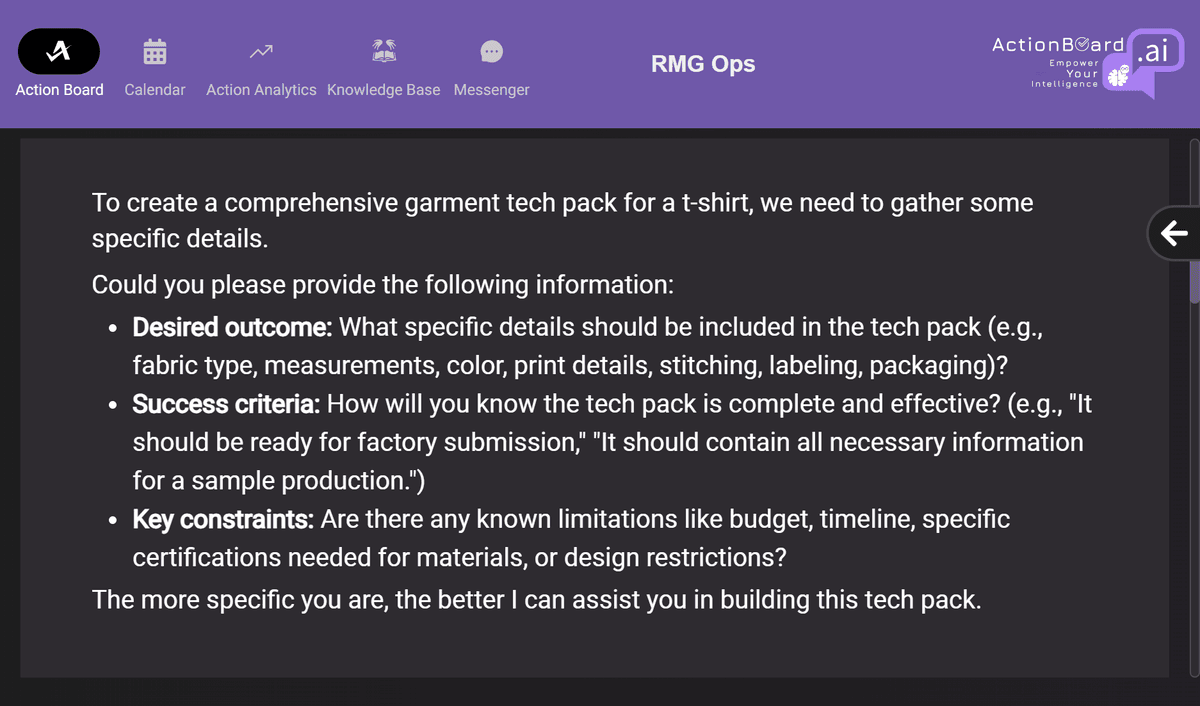The height and width of the screenshot is (706, 1200).
Task: Open the Messenger label
Action: (x=491, y=90)
